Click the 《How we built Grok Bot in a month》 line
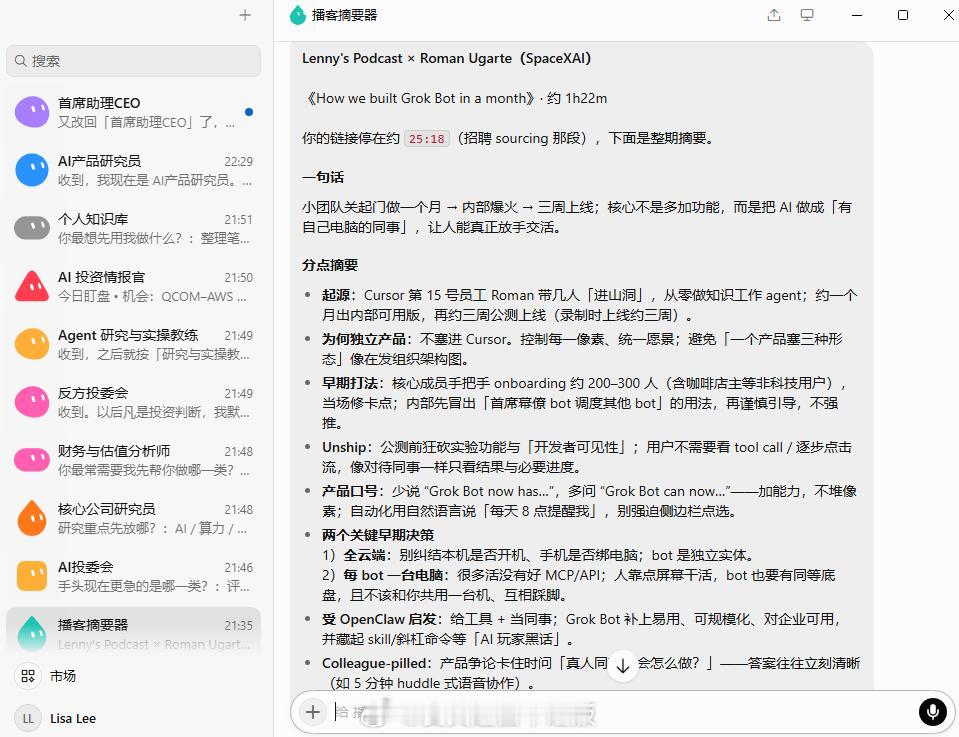 [420, 98]
